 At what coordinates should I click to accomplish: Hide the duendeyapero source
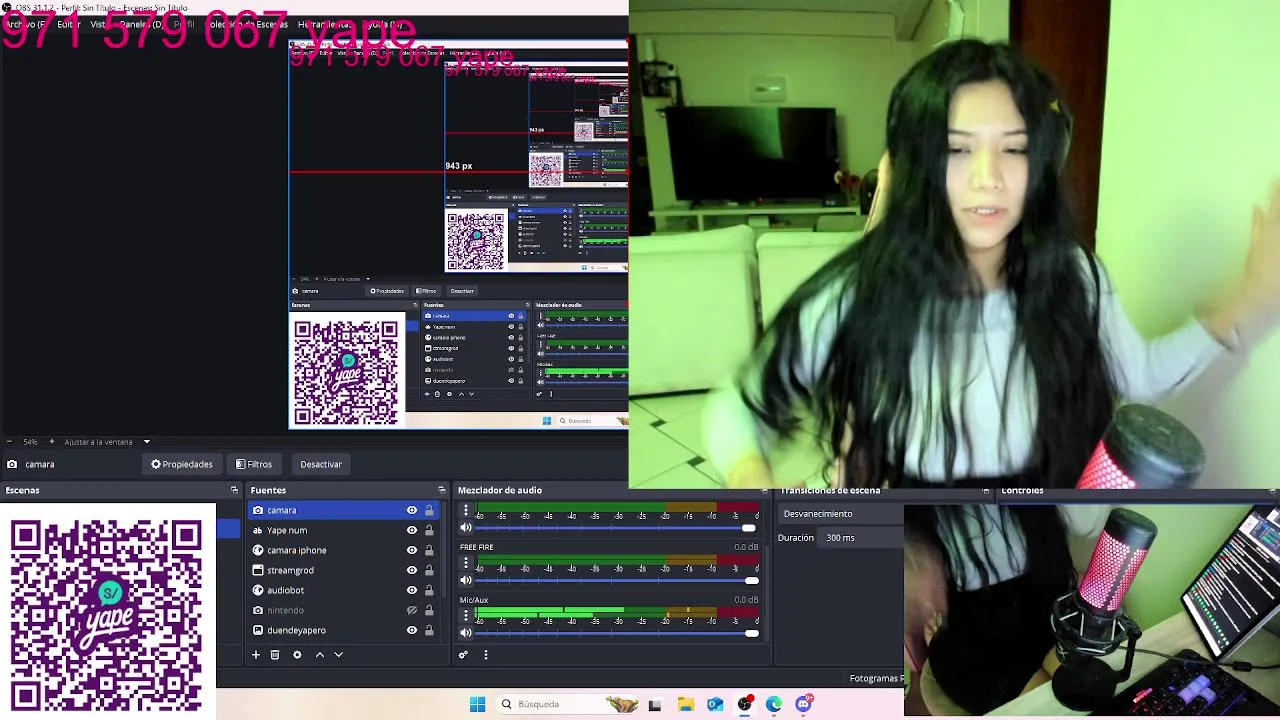tap(411, 630)
